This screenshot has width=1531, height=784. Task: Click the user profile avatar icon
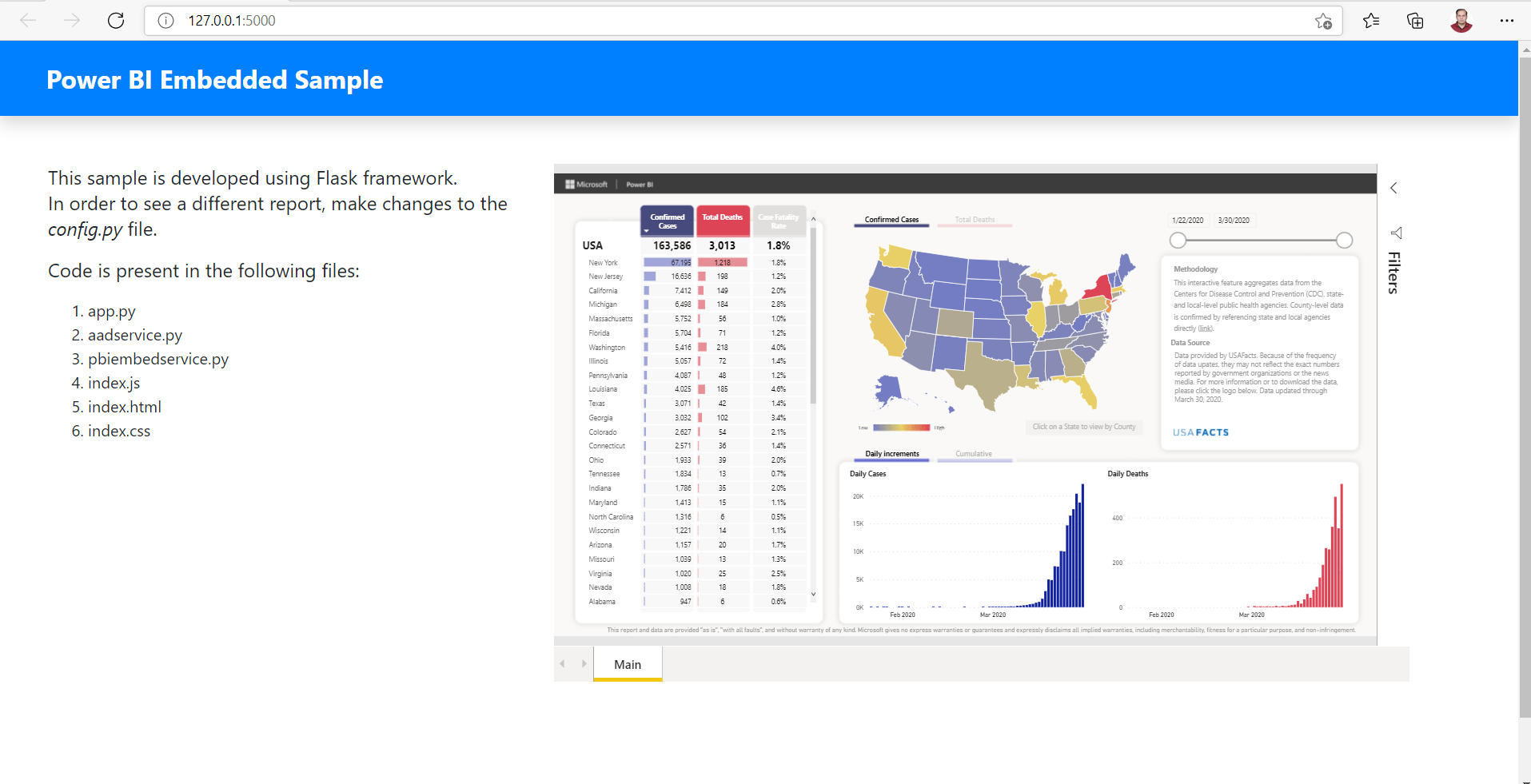coord(1461,20)
